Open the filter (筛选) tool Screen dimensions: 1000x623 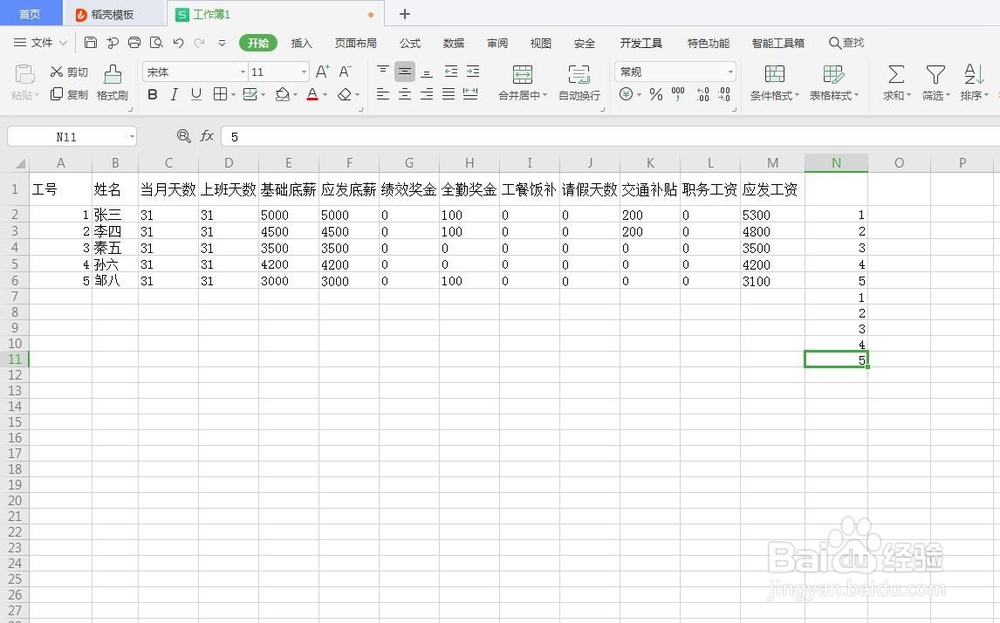(935, 80)
